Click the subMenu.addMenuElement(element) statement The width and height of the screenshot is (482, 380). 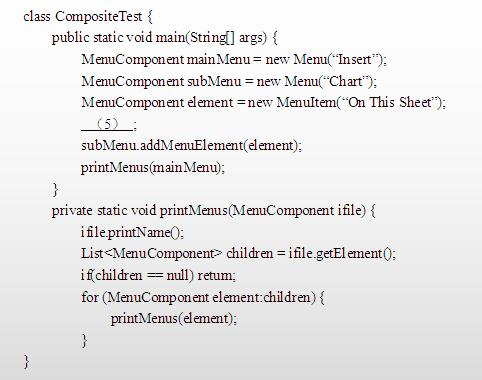[191, 146]
